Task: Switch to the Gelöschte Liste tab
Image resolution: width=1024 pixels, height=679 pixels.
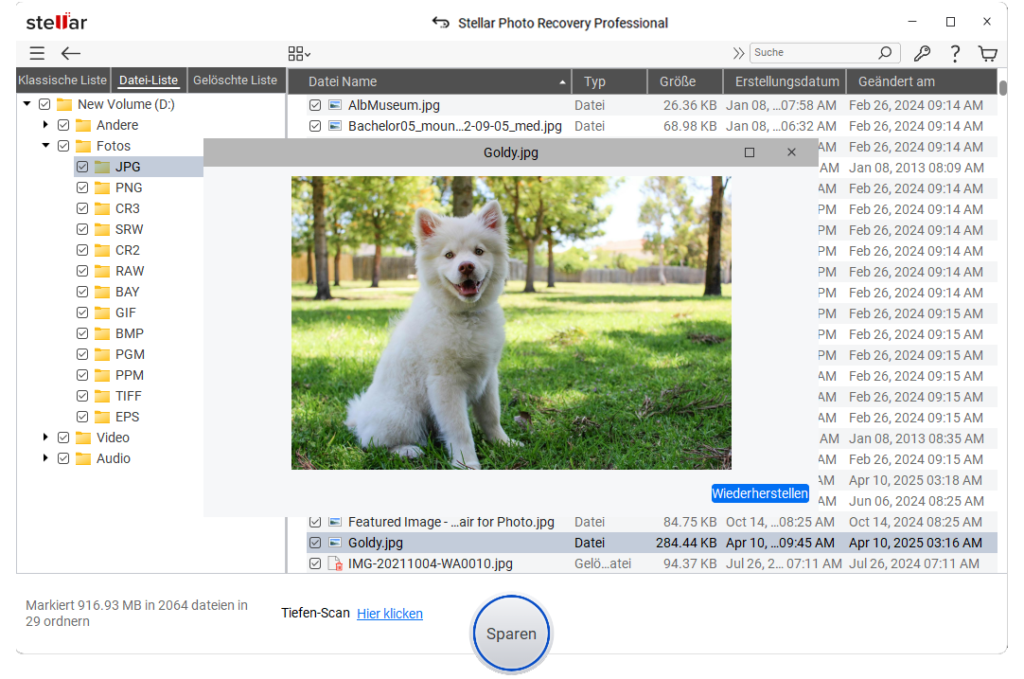Action: click(236, 79)
